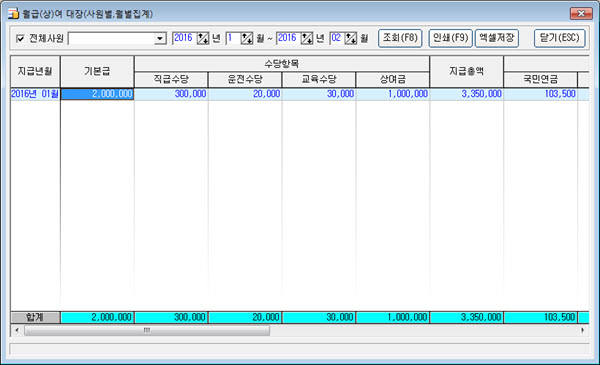Click the 상여금 column header
Viewport: 600px width, 365px height.
pos(393,80)
